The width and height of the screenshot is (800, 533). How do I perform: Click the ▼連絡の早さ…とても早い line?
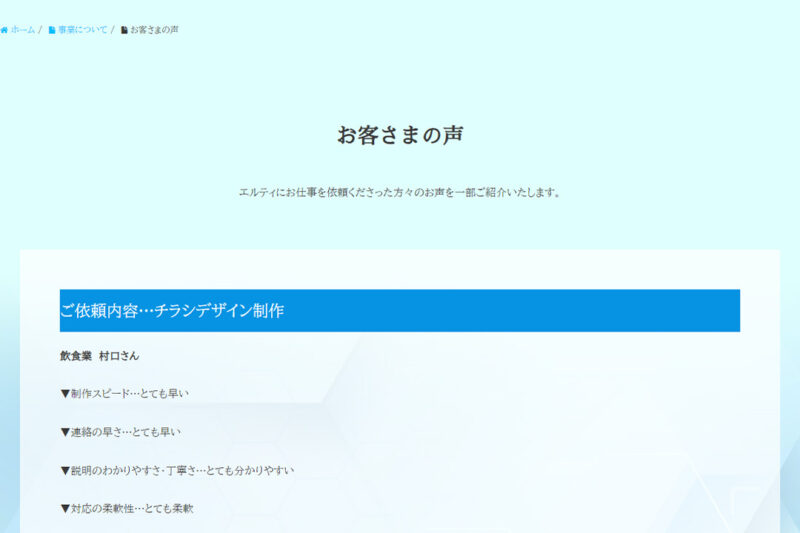pos(120,432)
